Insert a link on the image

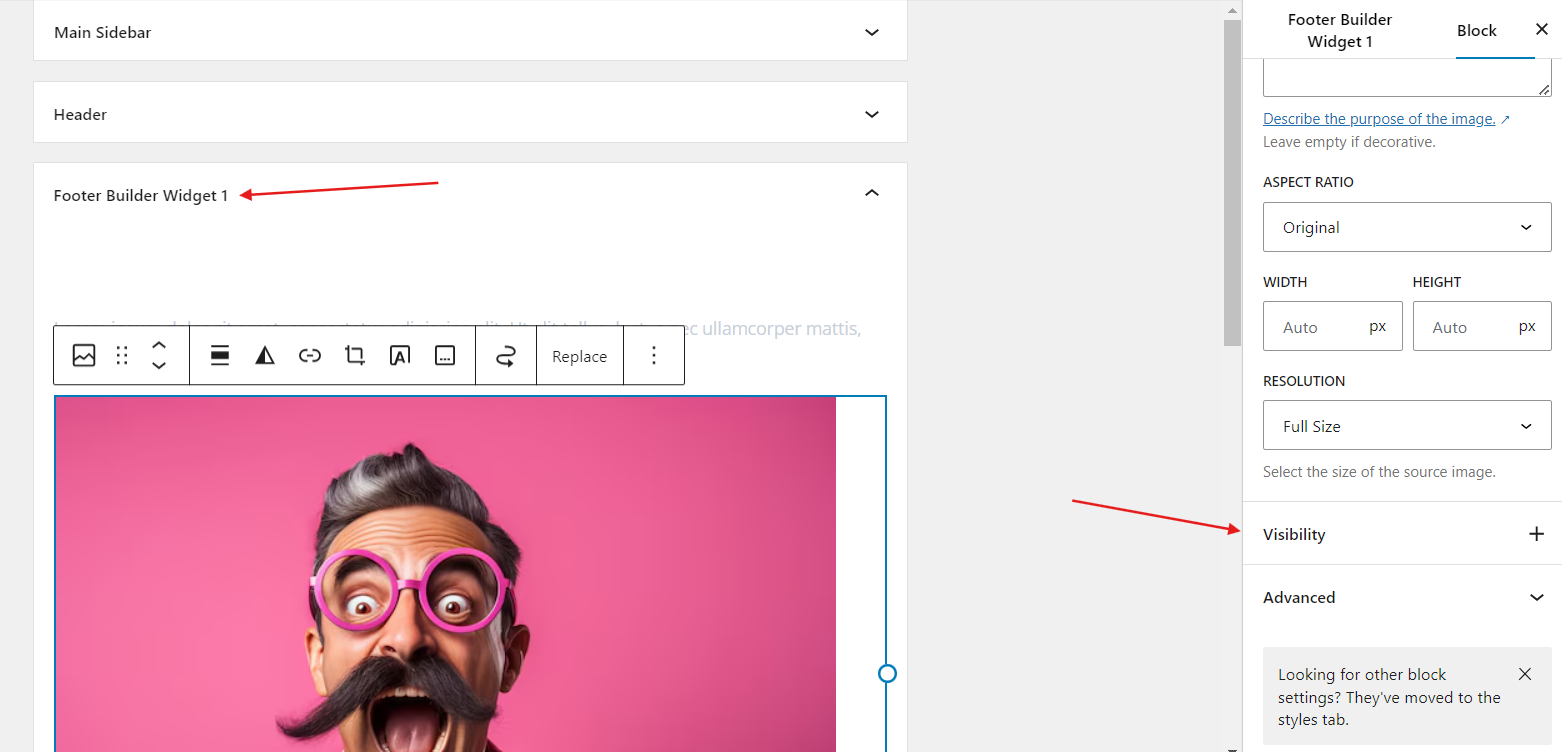click(310, 356)
